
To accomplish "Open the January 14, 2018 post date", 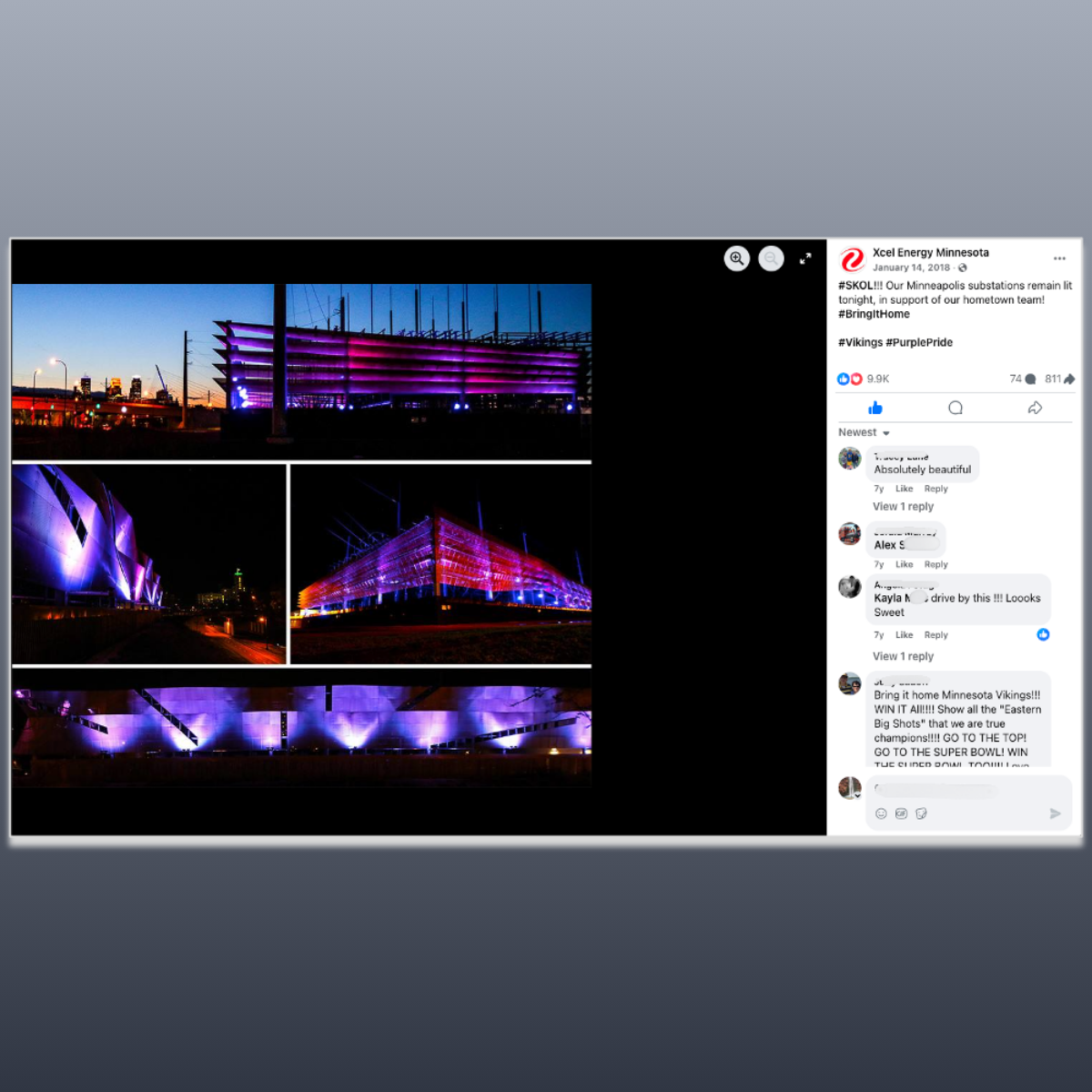I will tap(911, 268).
